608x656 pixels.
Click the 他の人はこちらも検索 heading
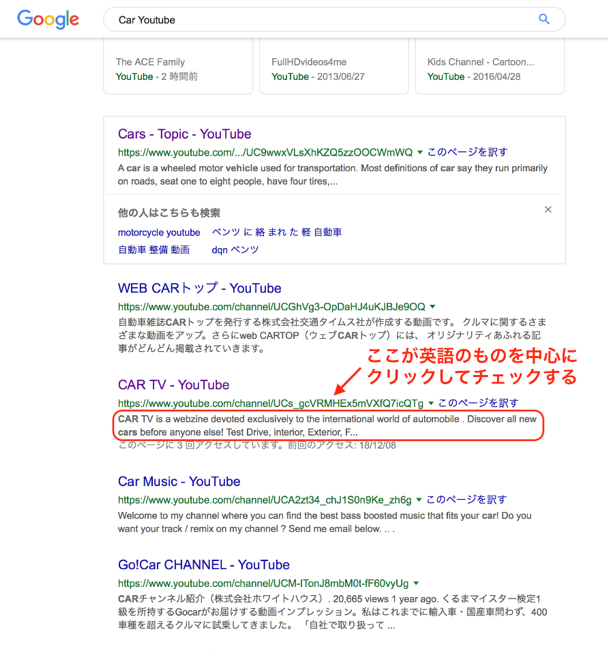169,213
